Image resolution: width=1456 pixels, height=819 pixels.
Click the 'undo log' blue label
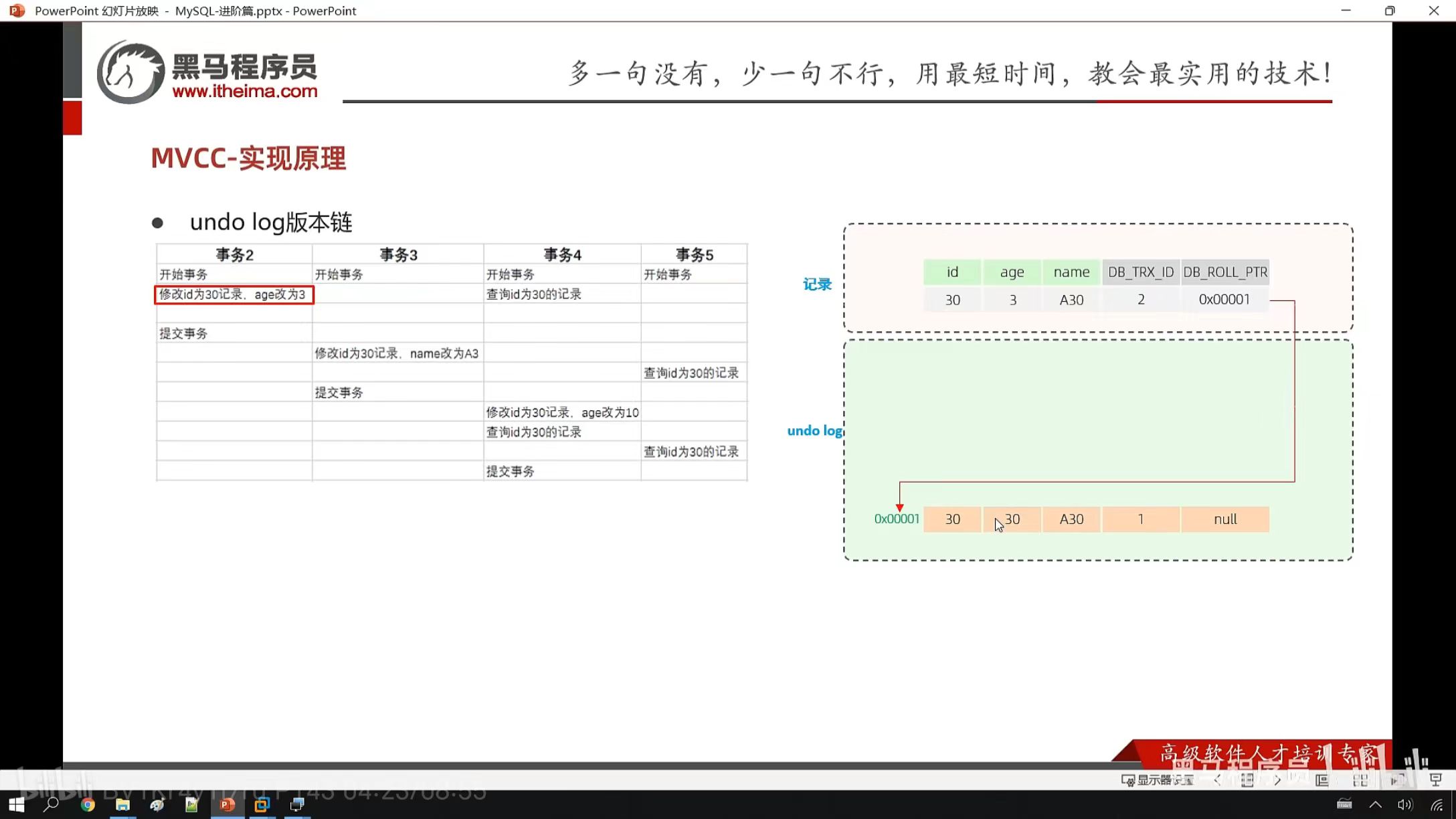(815, 430)
